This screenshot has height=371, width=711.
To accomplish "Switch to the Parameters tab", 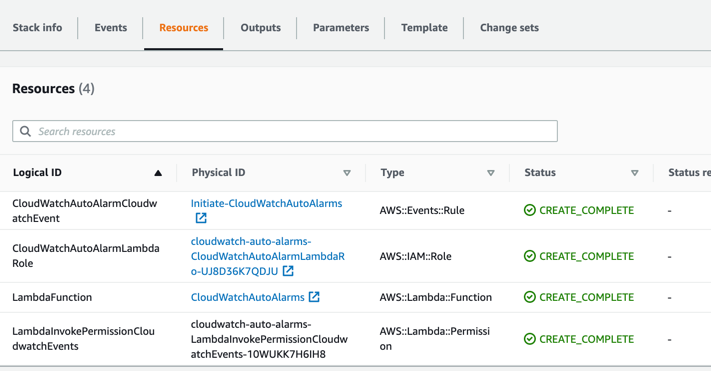I will pos(341,28).
